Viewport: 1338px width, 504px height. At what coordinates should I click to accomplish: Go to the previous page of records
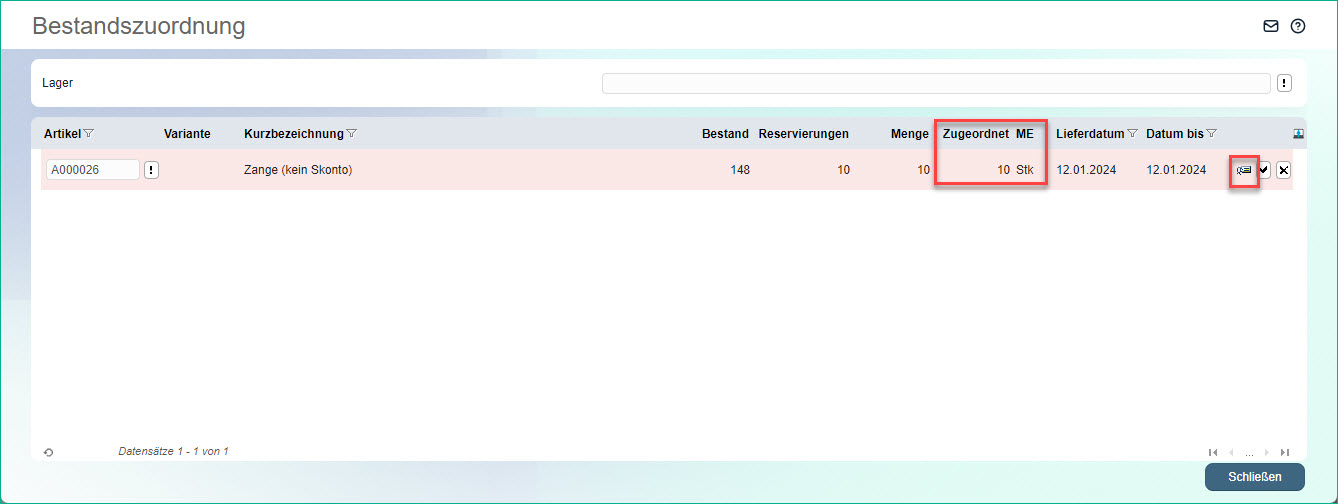(1231, 452)
